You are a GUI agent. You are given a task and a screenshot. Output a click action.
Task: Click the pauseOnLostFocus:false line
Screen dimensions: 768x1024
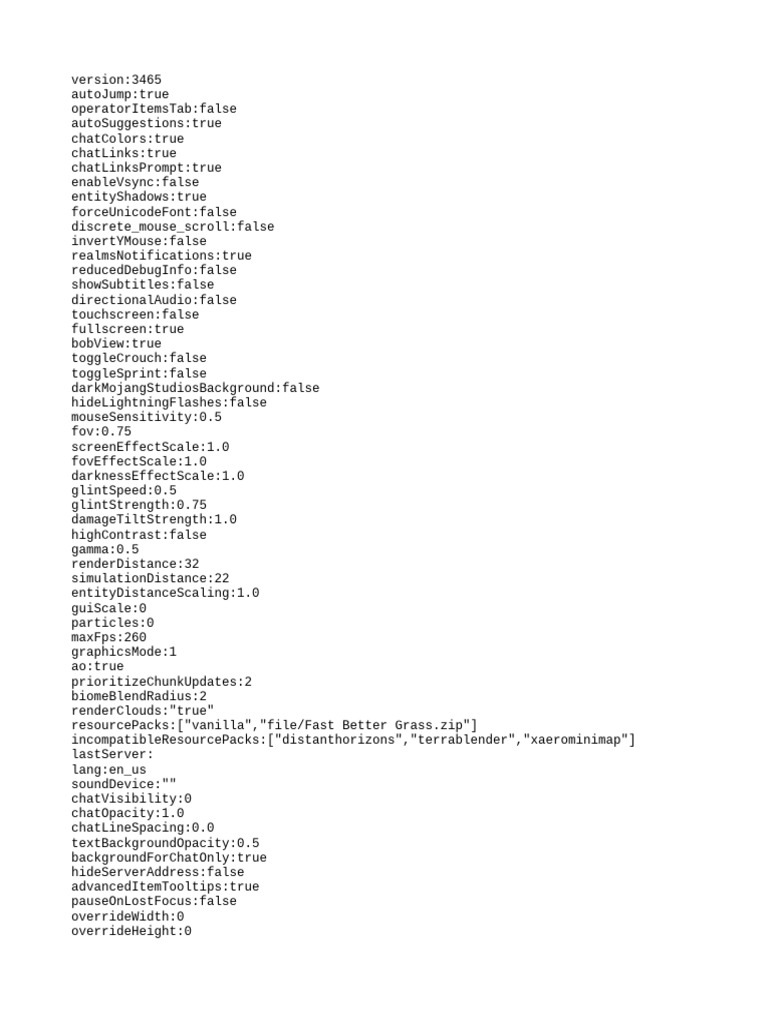(154, 901)
